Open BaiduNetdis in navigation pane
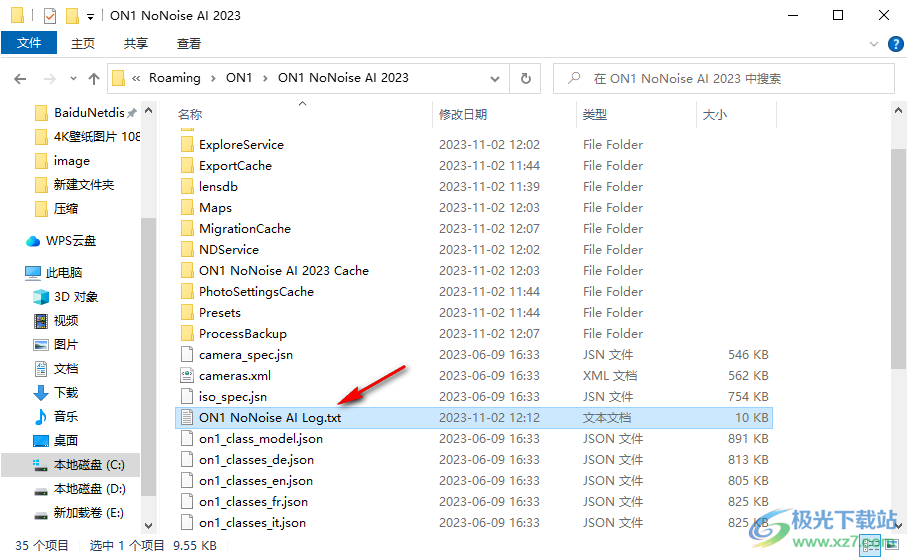The width and height of the screenshot is (908, 558). click(89, 112)
